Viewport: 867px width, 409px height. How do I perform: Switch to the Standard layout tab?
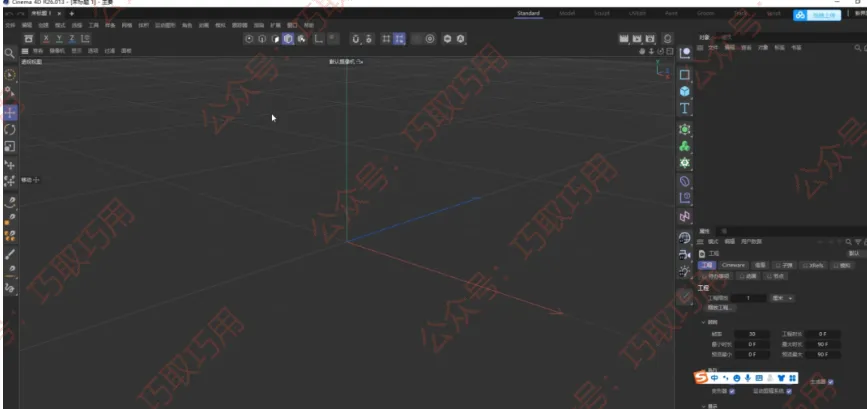pos(528,13)
